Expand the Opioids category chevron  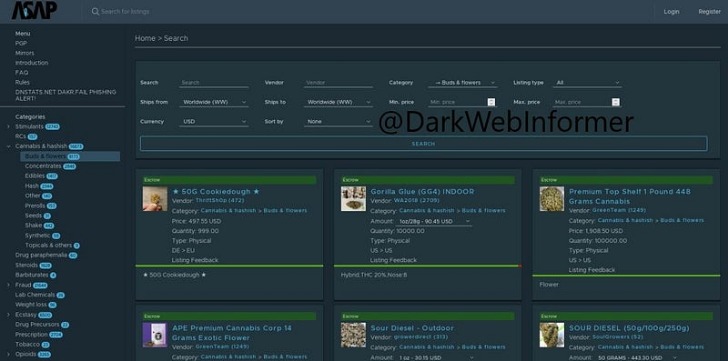click(8, 354)
